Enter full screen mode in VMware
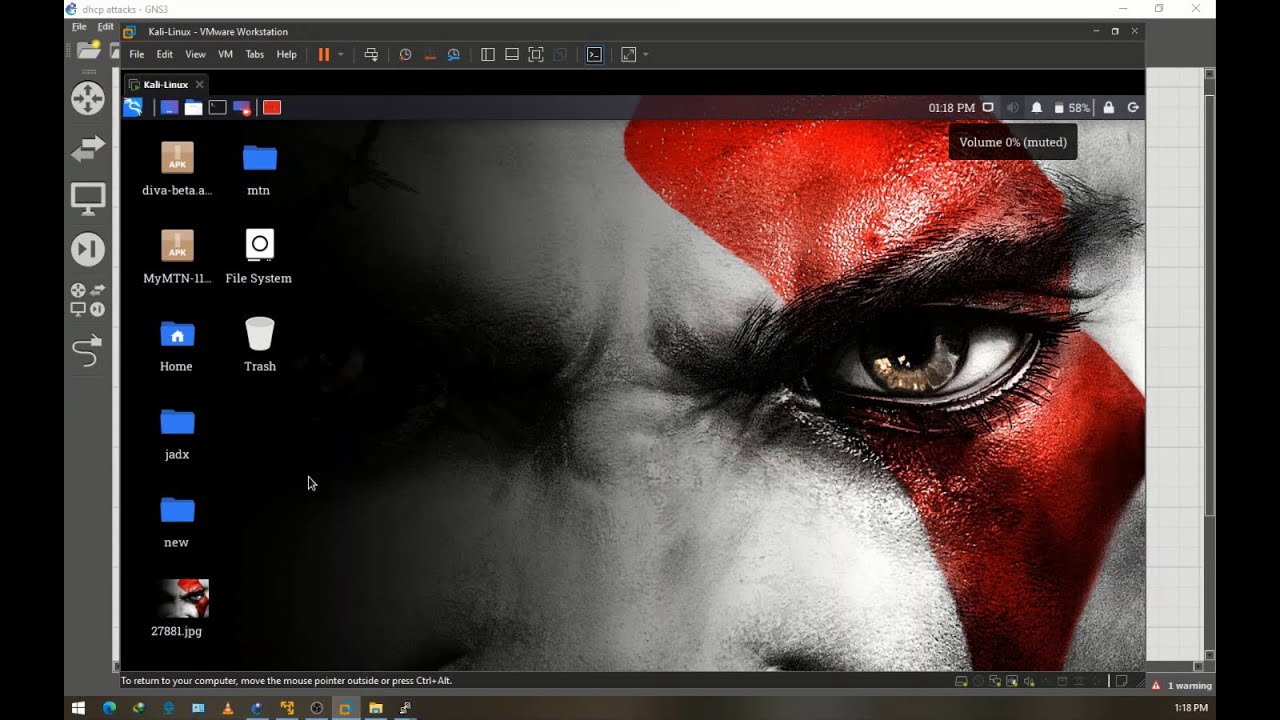The image size is (1280, 720). tap(536, 54)
